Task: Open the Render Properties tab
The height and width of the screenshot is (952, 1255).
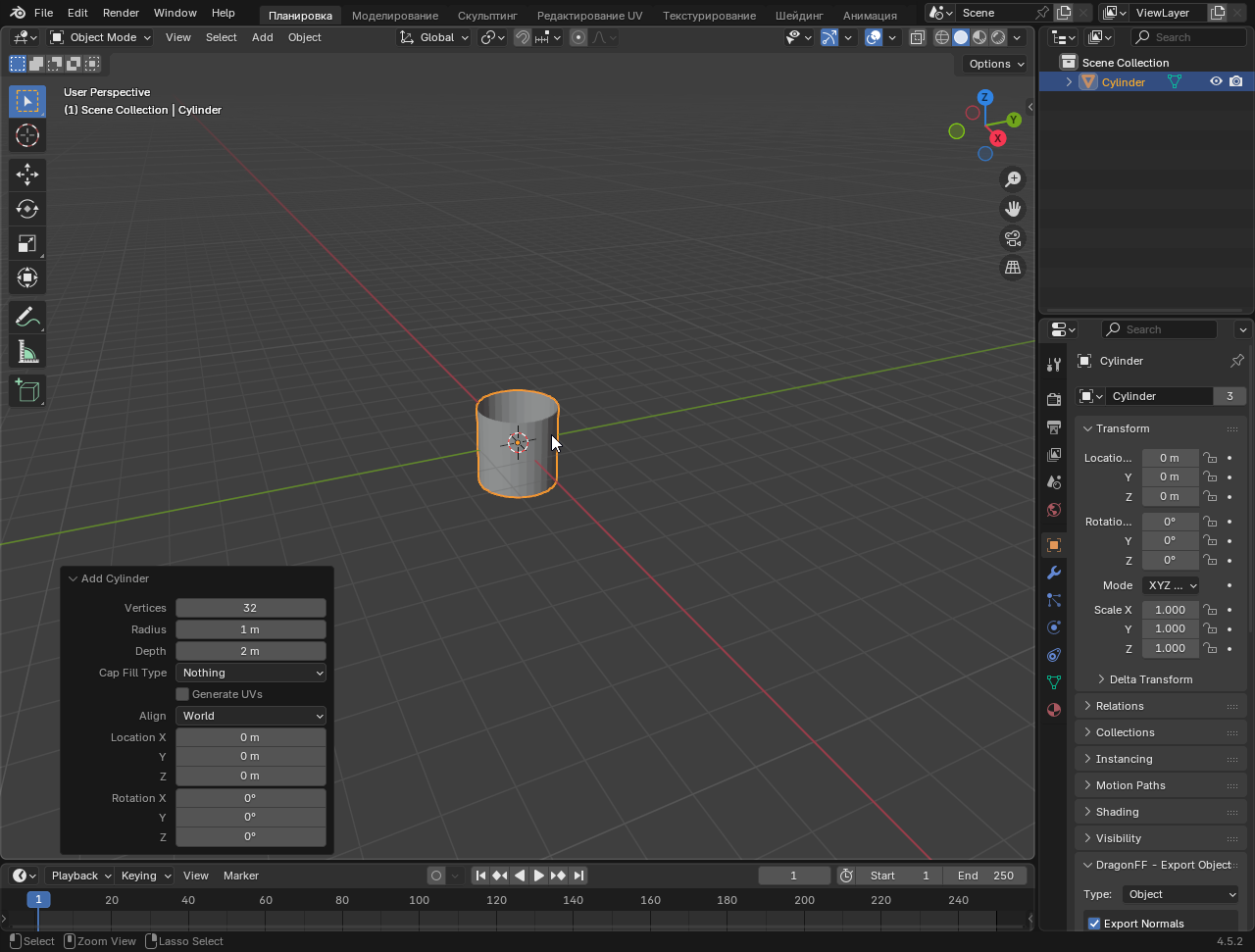Action: (x=1053, y=399)
